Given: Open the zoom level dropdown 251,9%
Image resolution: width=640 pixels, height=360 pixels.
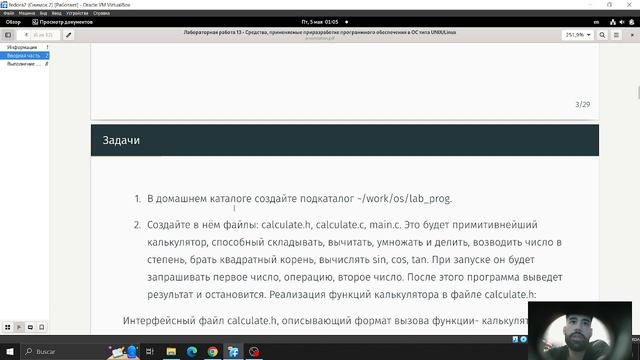Looking at the screenshot, I should pos(578,35).
